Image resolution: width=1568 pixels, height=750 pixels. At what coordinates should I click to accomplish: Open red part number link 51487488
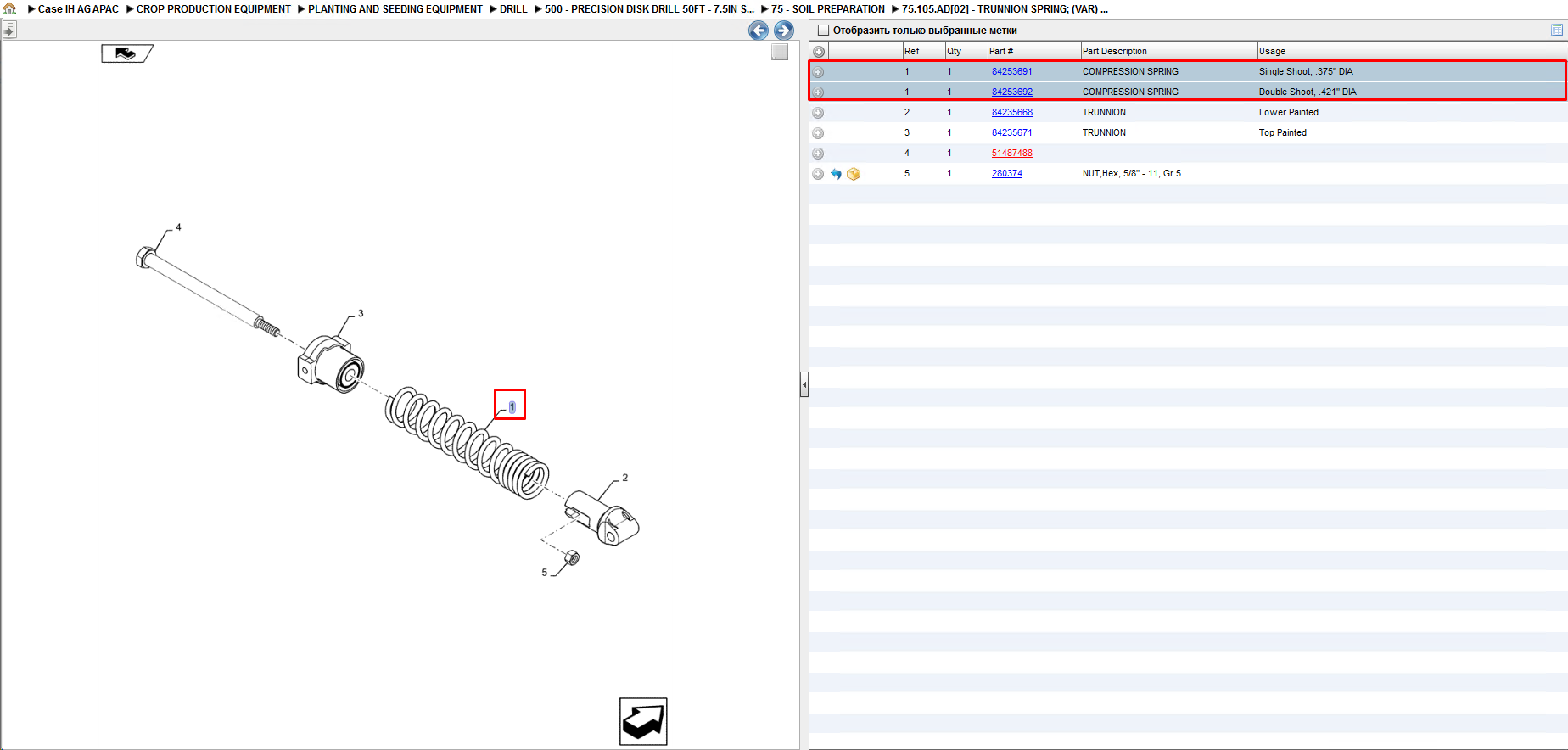pos(1012,154)
